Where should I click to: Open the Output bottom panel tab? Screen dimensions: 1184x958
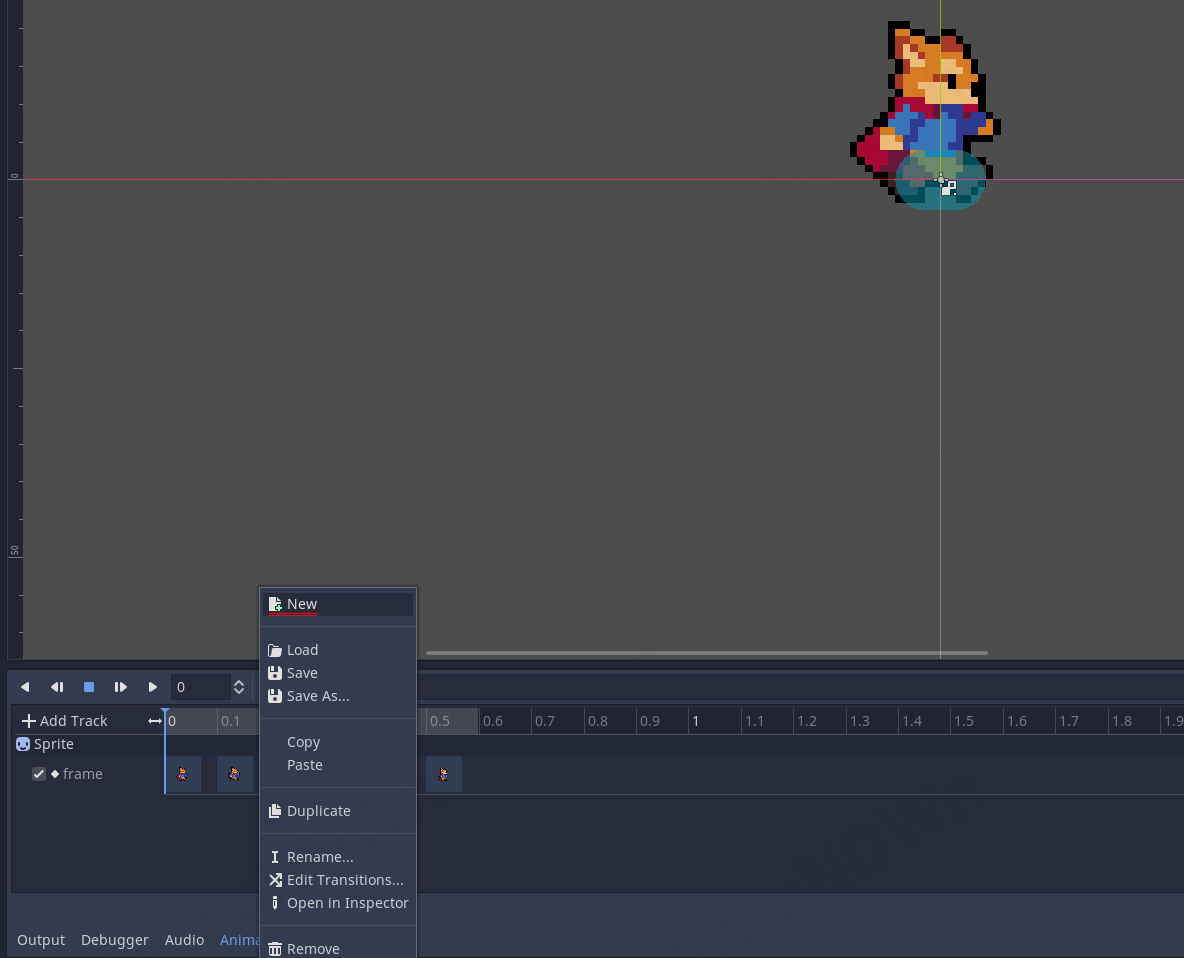point(41,940)
